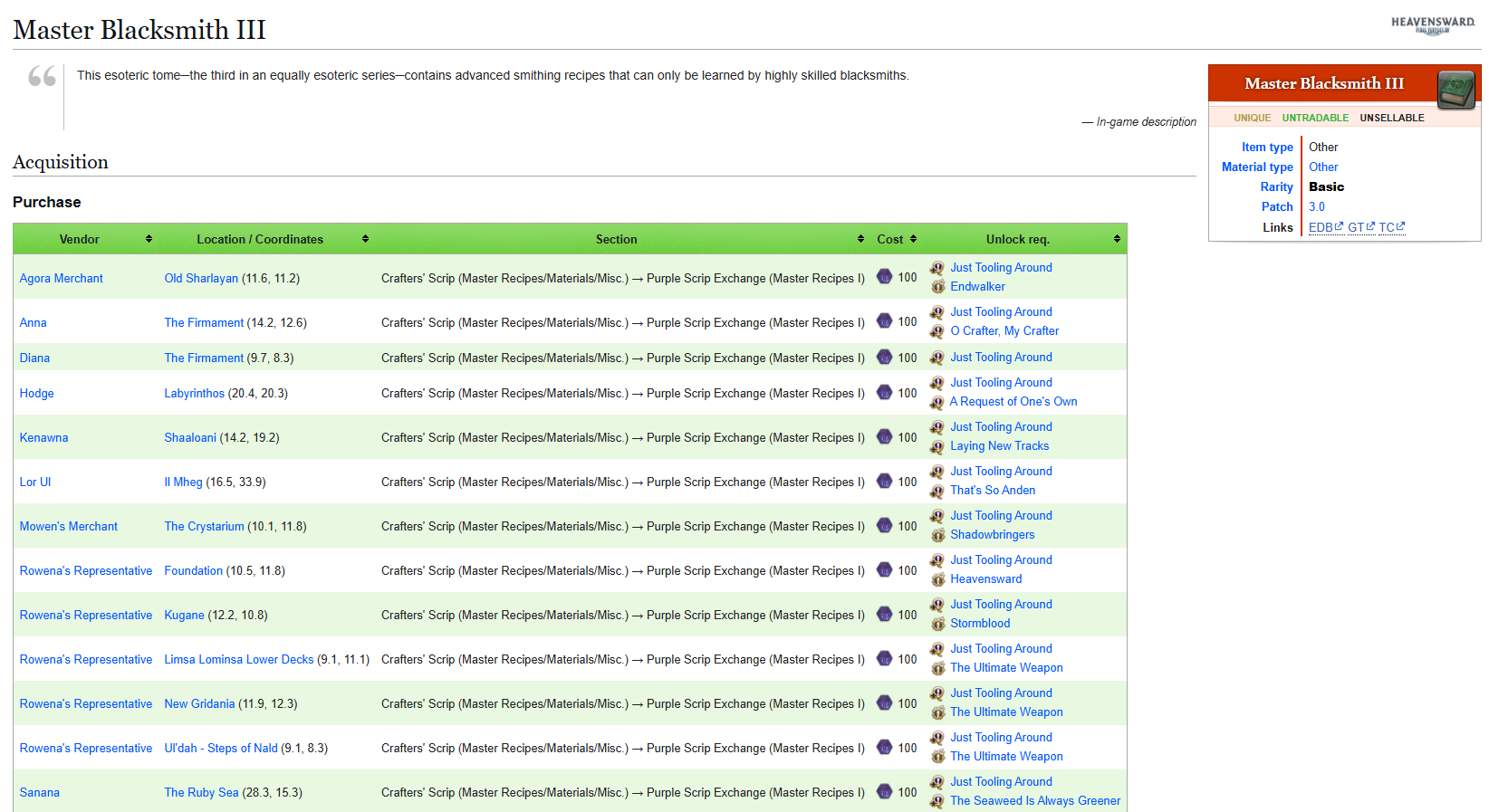1489x812 pixels.
Task: Click the quest icon beside That's So Anden
Action: click(x=938, y=491)
